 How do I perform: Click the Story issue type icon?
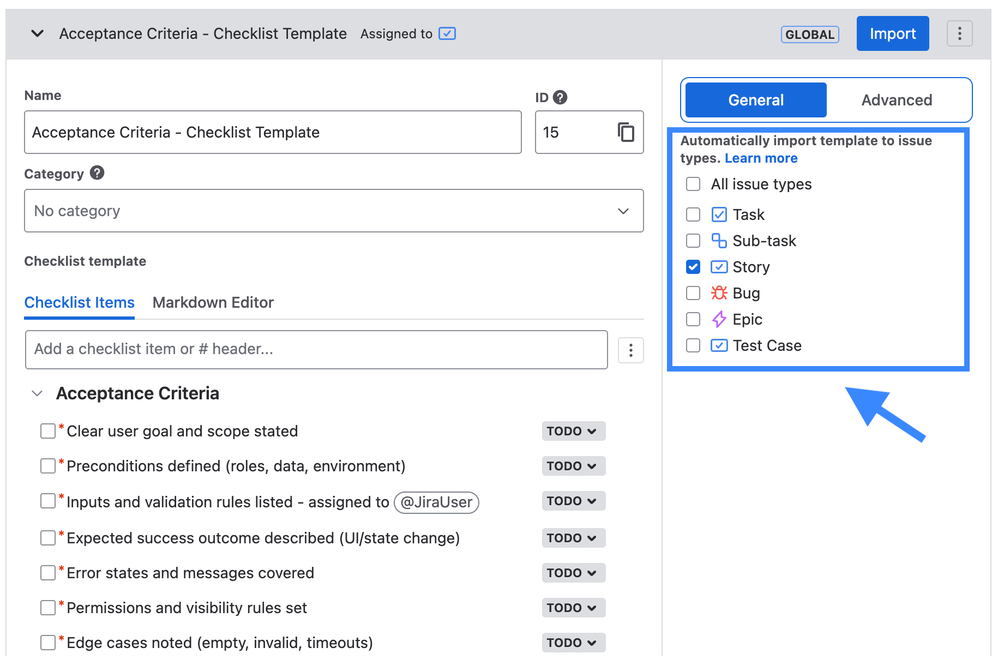[x=719, y=267]
